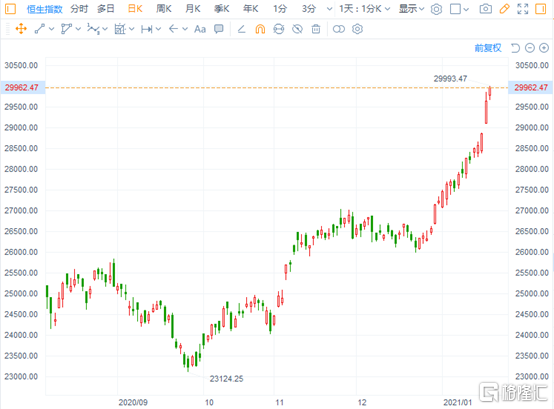Switch to the 1分 one-minute chart

[x=279, y=9]
